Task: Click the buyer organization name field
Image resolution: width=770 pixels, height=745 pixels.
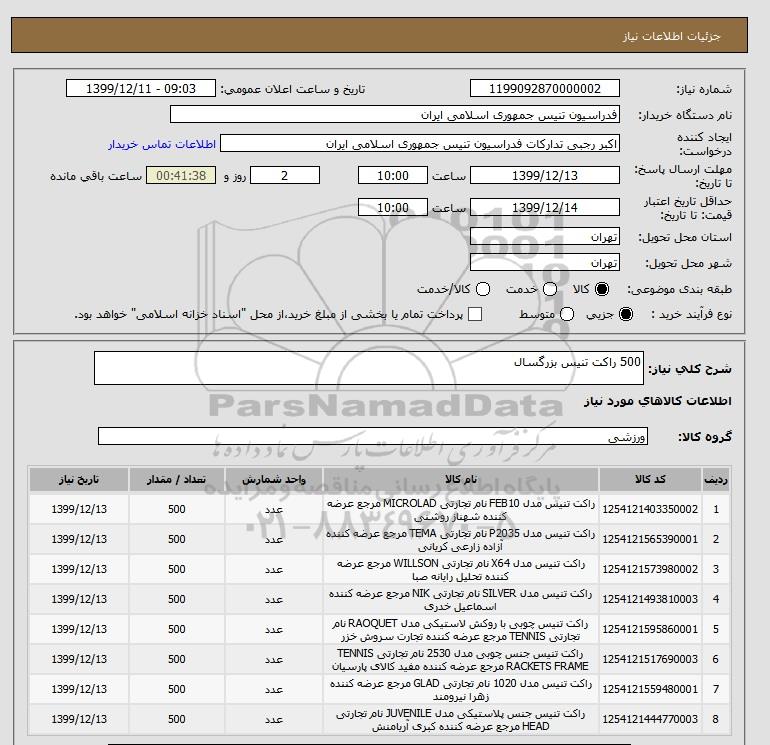Action: [395, 114]
